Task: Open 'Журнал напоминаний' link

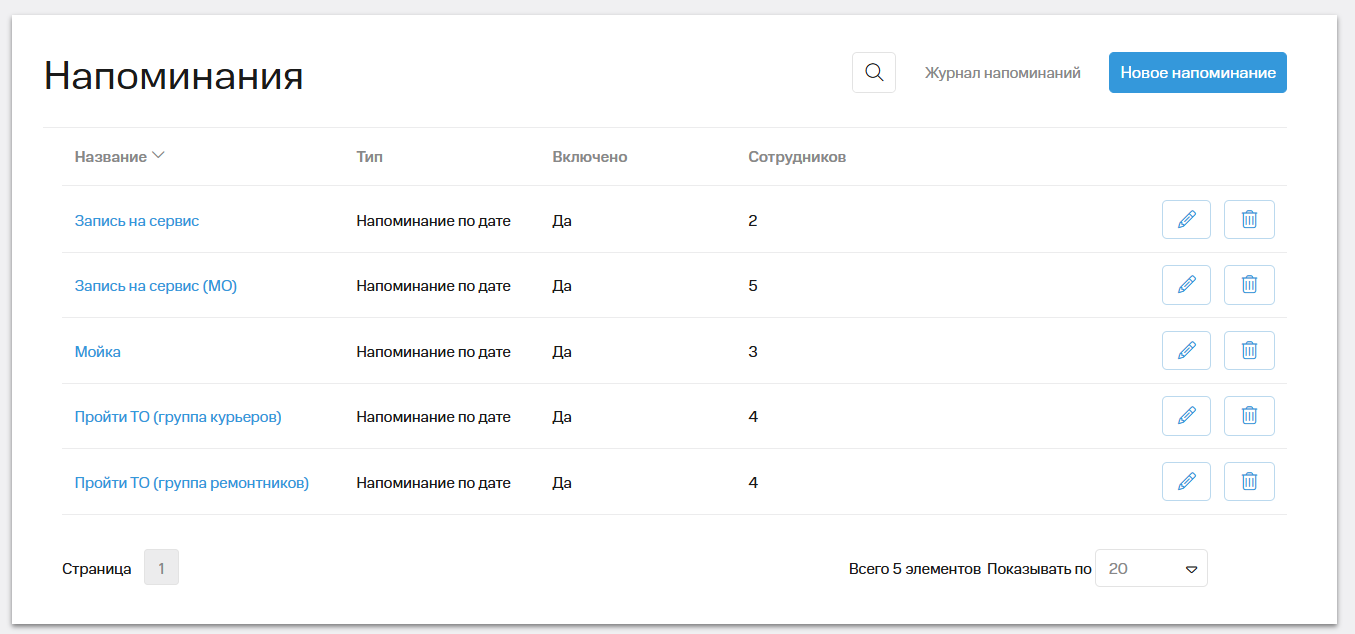Action: point(1002,73)
